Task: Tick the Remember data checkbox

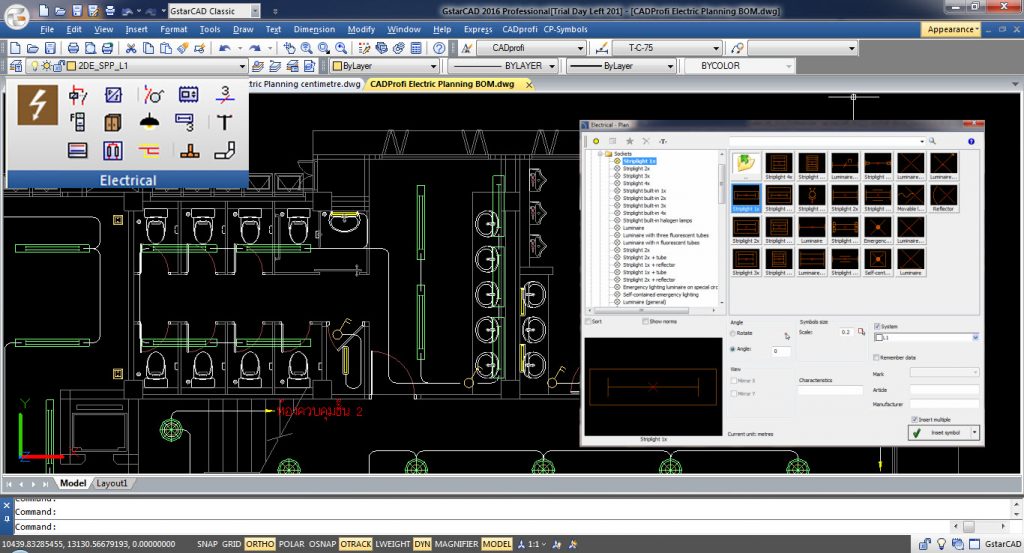Action: point(877,357)
